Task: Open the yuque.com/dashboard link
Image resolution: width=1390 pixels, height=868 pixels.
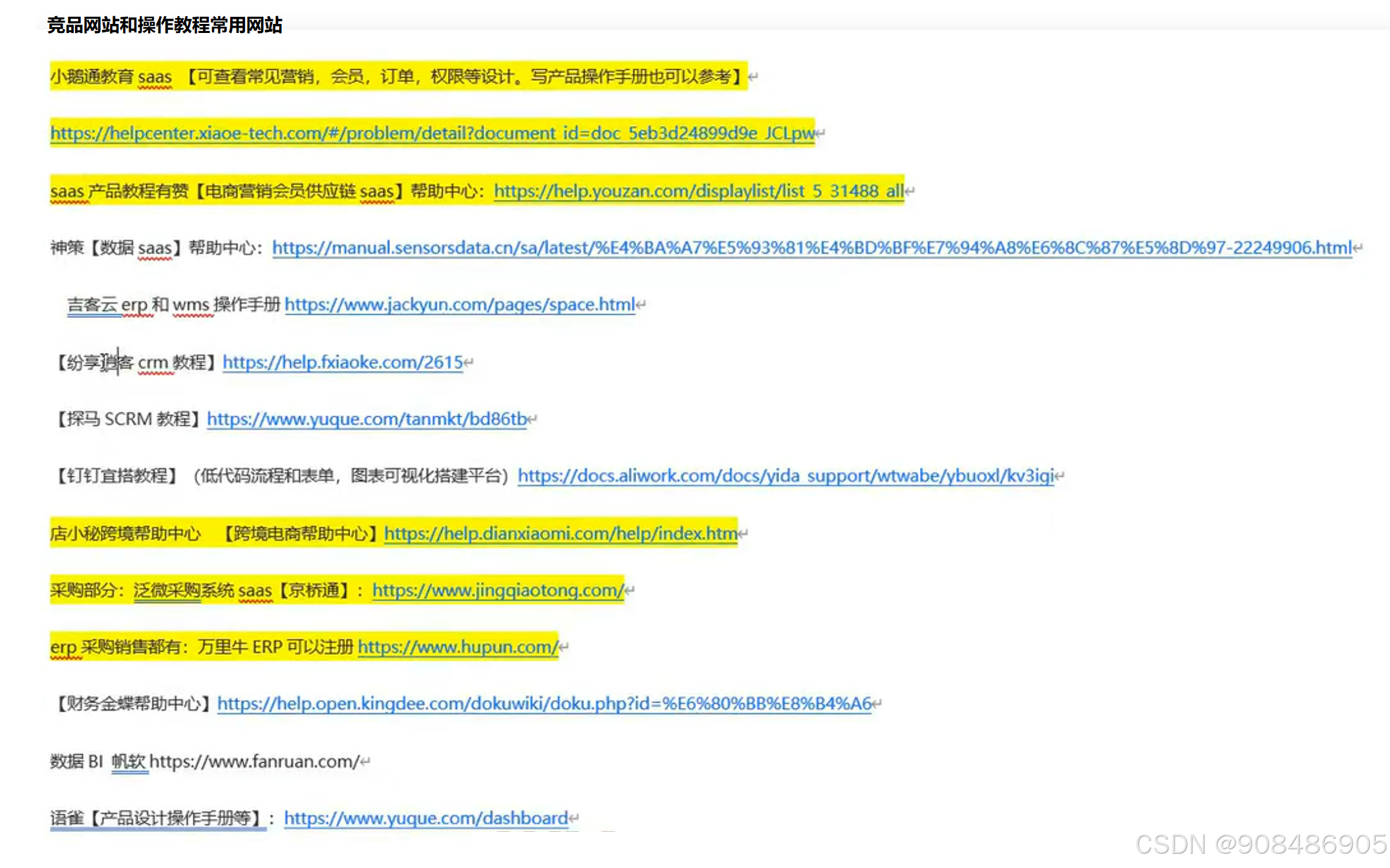Action: point(425,818)
